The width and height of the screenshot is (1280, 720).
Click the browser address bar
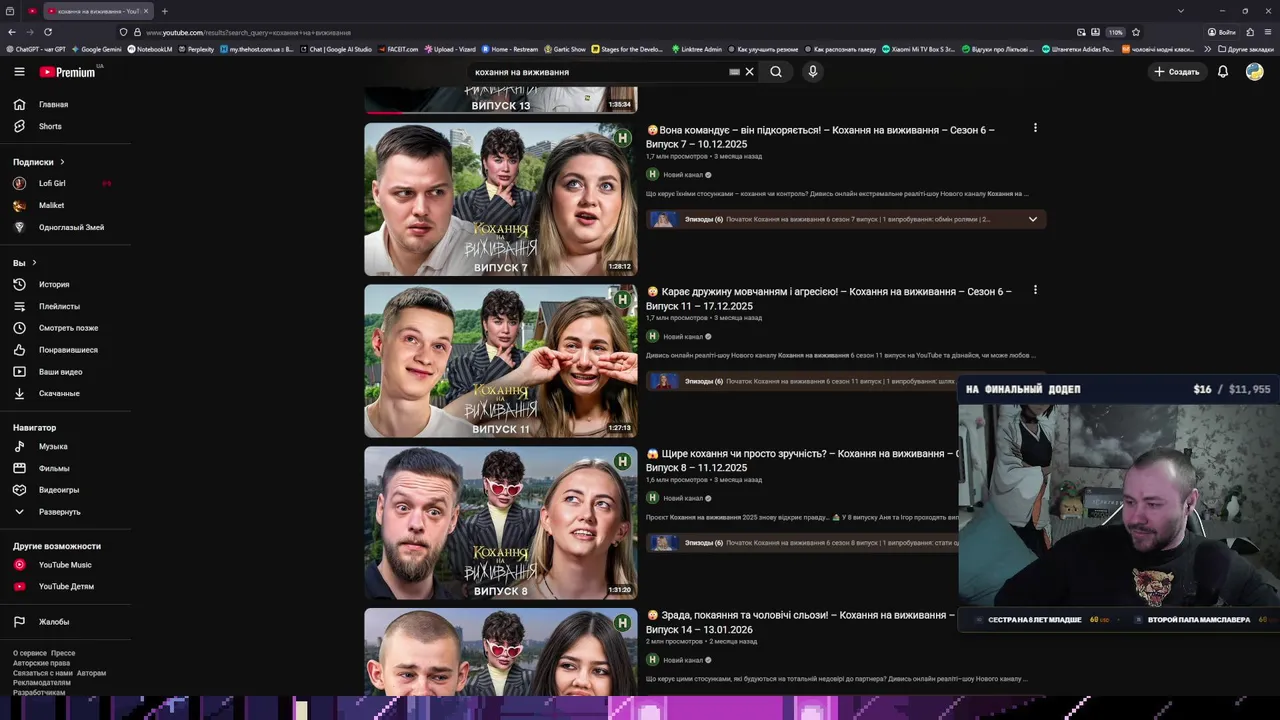coord(600,32)
